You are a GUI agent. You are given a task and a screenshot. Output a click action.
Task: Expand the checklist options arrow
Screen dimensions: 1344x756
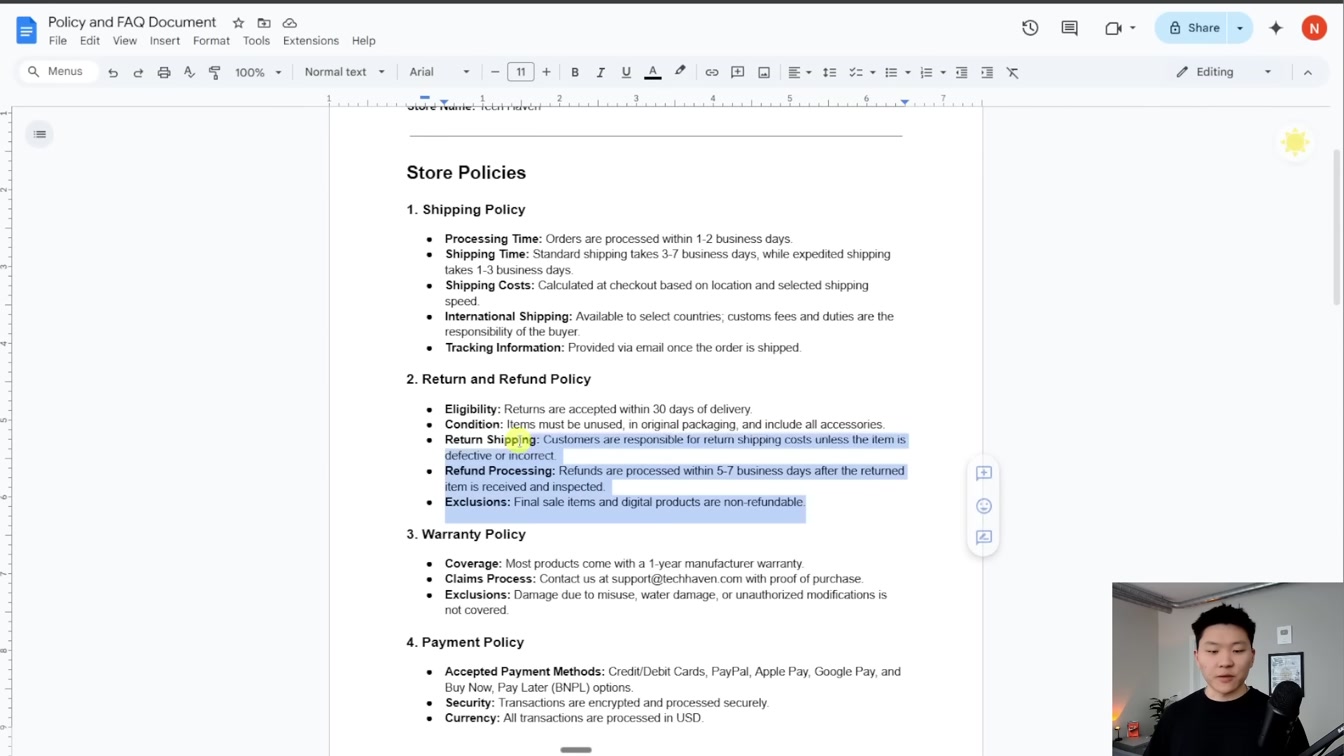tap(872, 72)
